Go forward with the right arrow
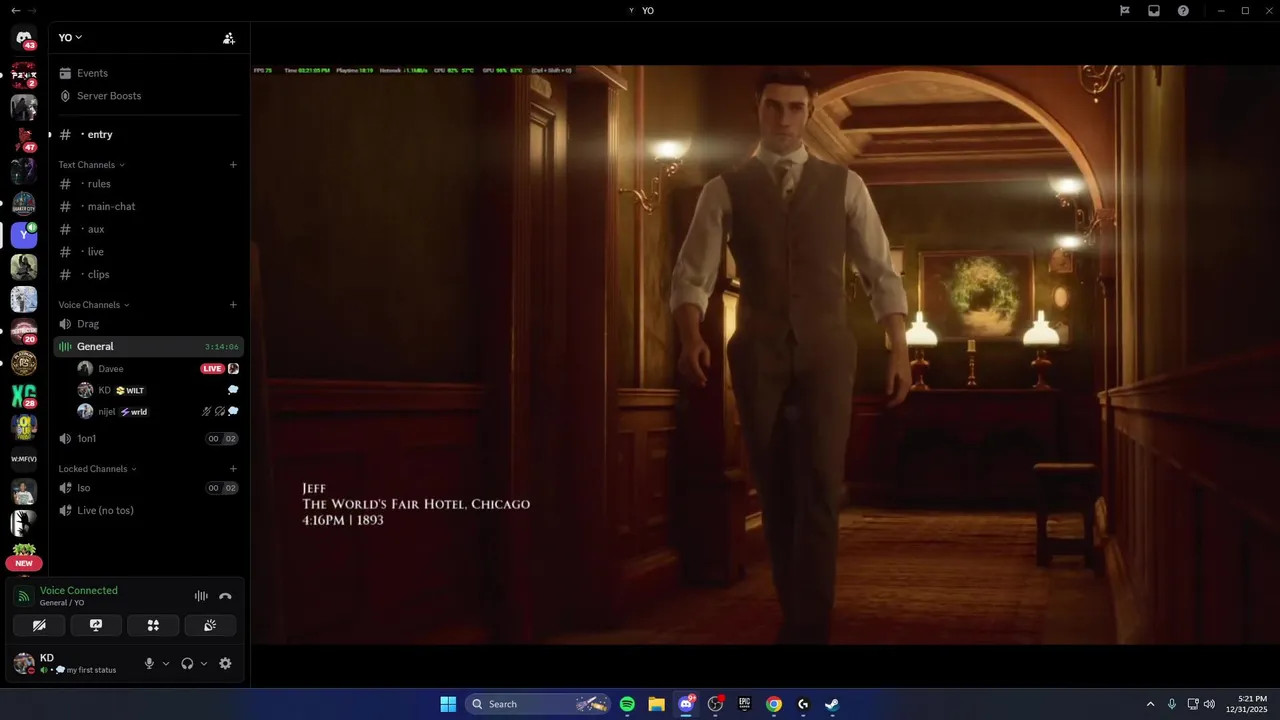The image size is (1280, 720). 32,10
